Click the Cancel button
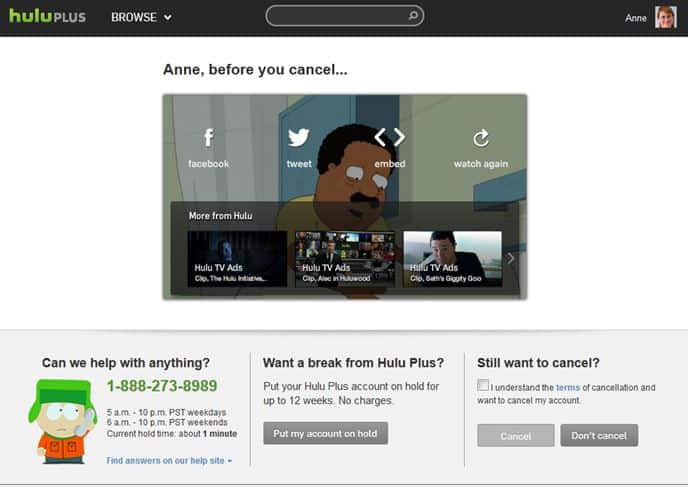Image resolution: width=688 pixels, height=487 pixels. pos(516,436)
